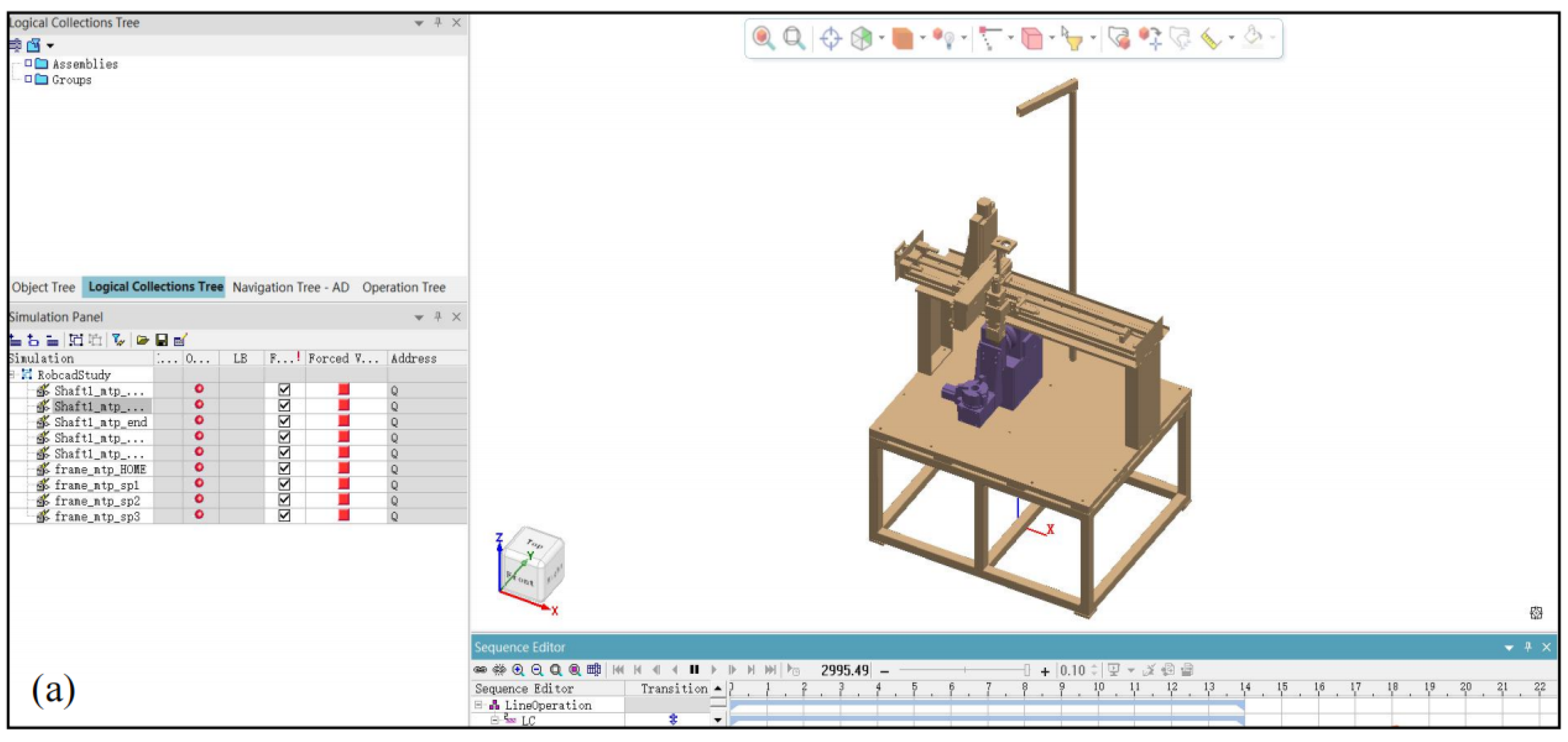Select frame_mtp_sp1 signal in simulation list
This screenshot has height=742, width=1568.
pyautogui.click(x=96, y=485)
